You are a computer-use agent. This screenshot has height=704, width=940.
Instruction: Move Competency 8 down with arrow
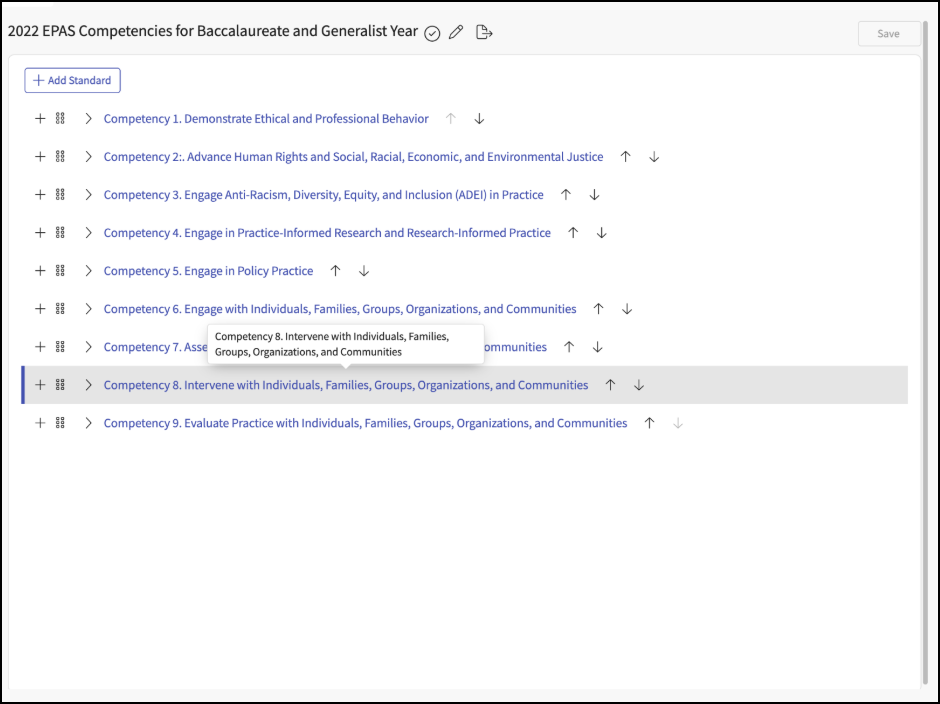(x=639, y=385)
